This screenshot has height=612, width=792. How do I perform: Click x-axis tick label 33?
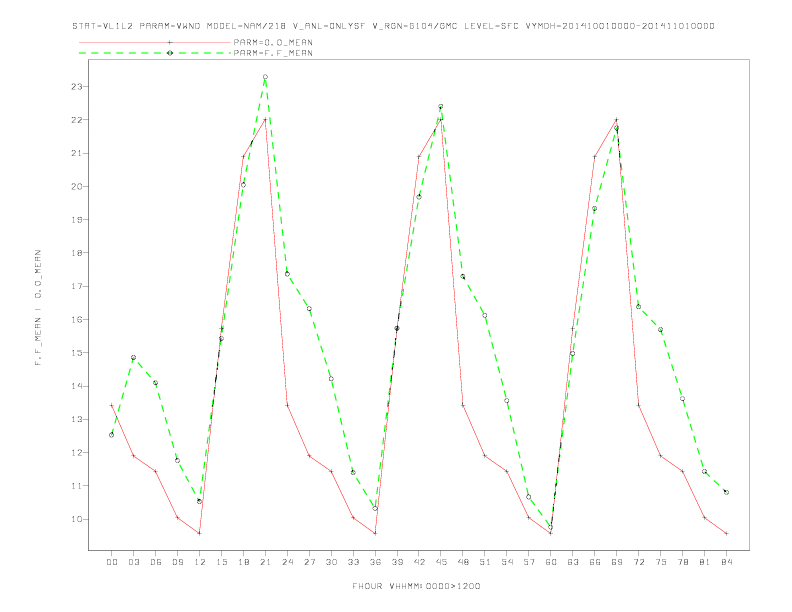(353, 562)
